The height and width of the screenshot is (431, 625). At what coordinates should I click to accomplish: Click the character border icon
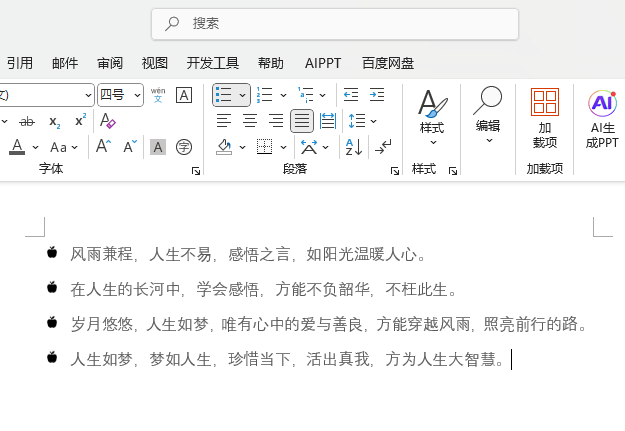click(x=184, y=95)
